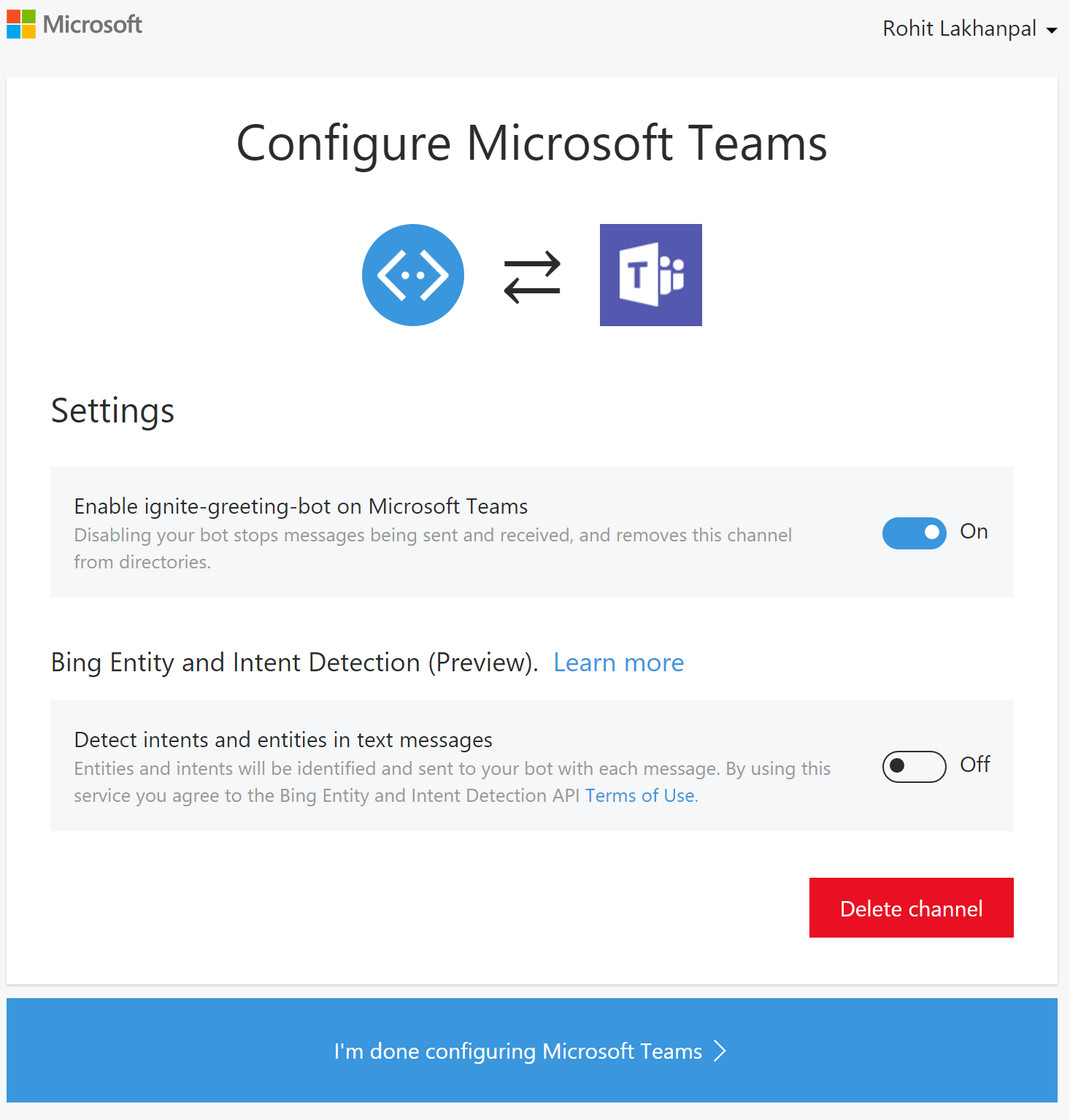Image resolution: width=1070 pixels, height=1120 pixels.
Task: Click the Bing Entity and Intent Detection heading
Action: tap(292, 663)
